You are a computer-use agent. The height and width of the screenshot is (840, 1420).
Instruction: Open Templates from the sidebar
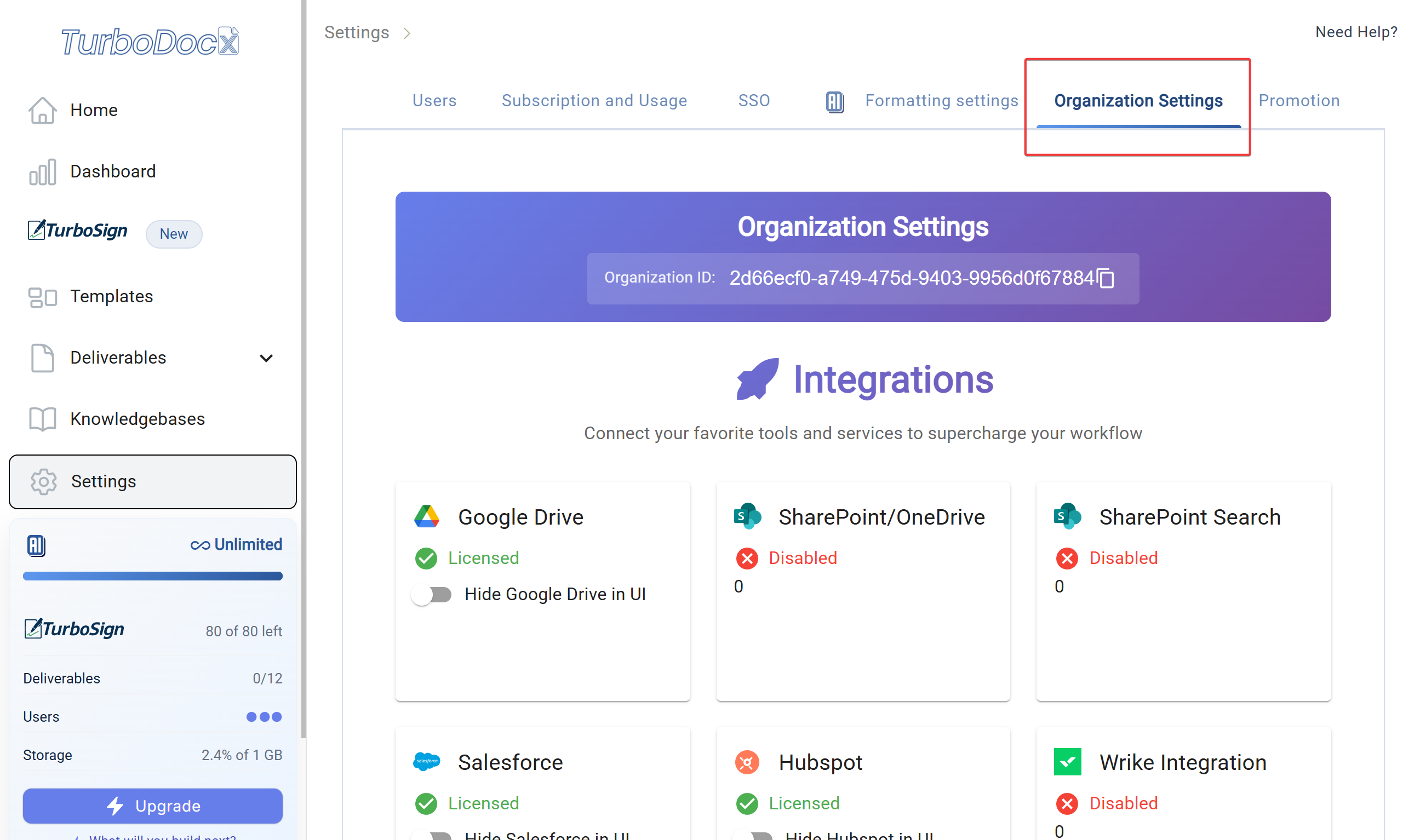coord(112,297)
